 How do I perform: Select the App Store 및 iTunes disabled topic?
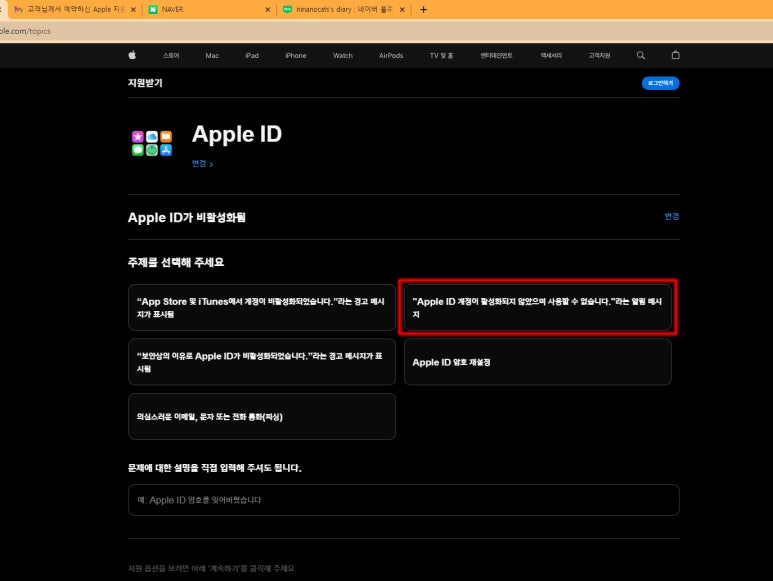(x=262, y=308)
